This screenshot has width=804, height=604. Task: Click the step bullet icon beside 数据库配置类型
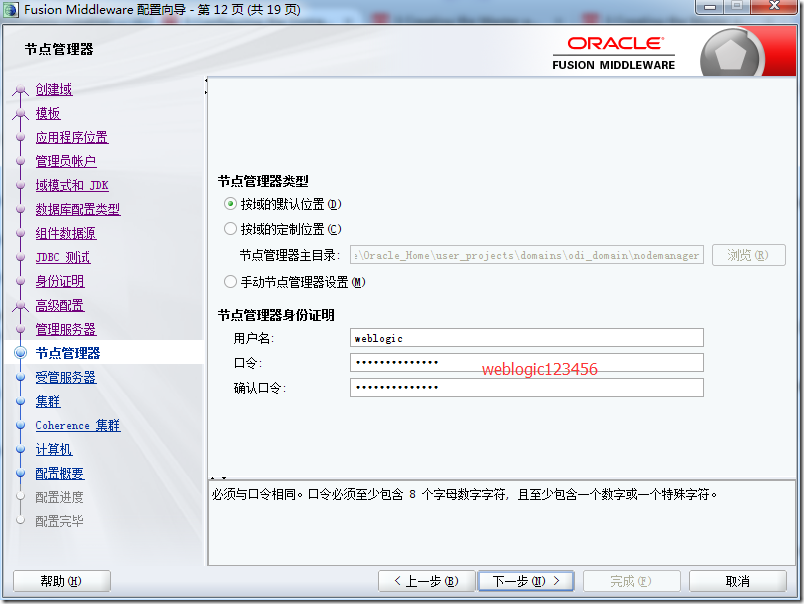pos(21,209)
